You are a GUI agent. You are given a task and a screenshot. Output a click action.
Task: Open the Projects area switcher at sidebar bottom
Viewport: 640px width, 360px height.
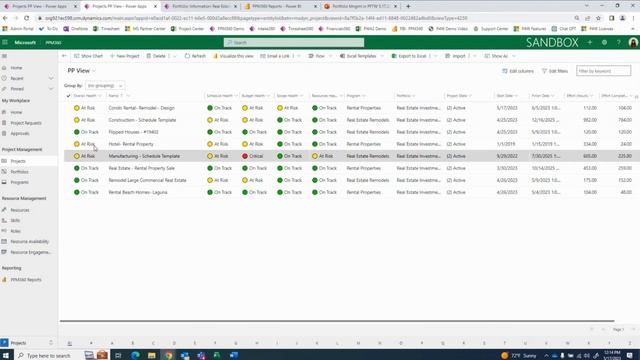[x=27, y=343]
